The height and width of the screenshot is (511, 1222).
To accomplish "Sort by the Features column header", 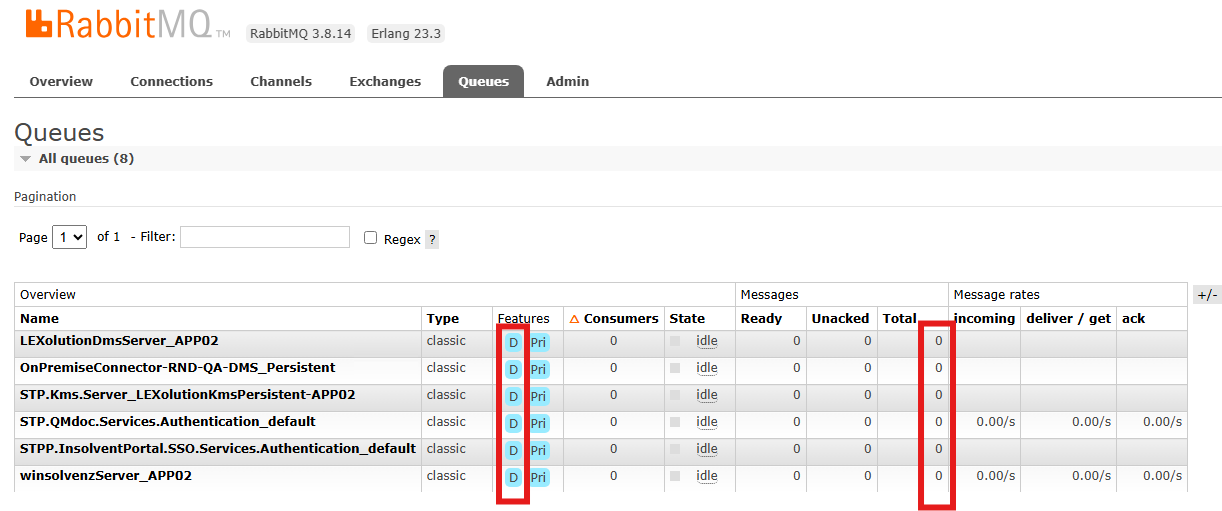I will tap(523, 318).
